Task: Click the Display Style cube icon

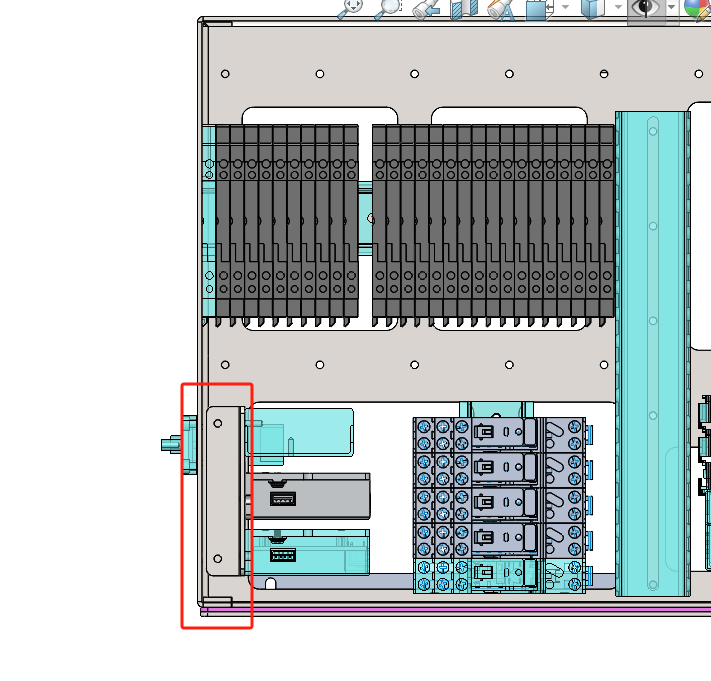Action: click(x=593, y=8)
